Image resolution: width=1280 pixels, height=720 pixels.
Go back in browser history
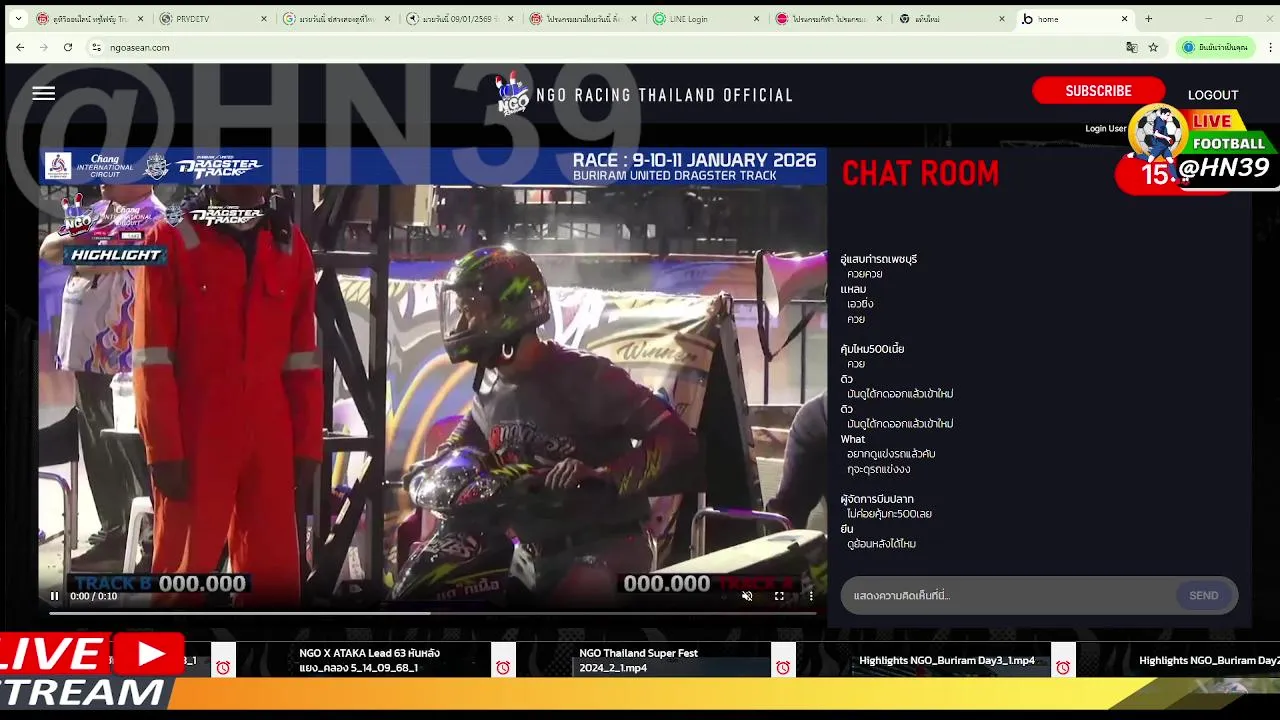[x=20, y=47]
